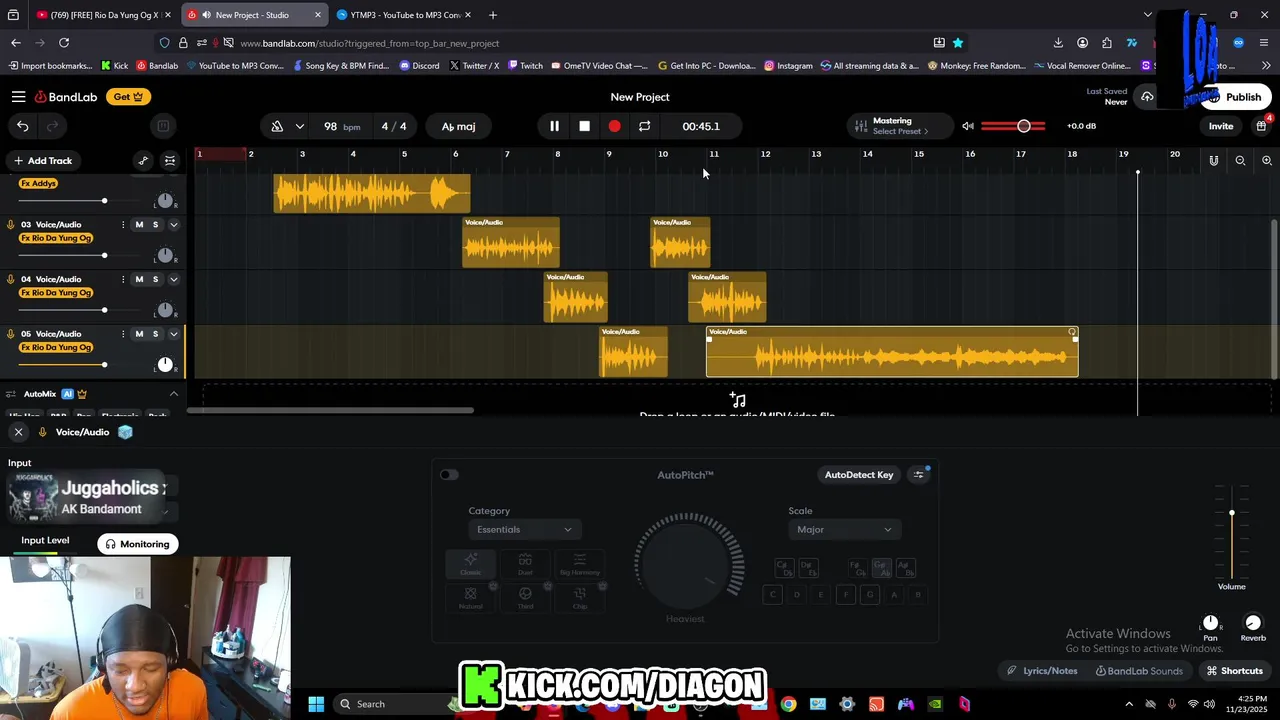Open track 04 three-dot options menu
This screenshot has width=1280, height=720.
coord(124,279)
